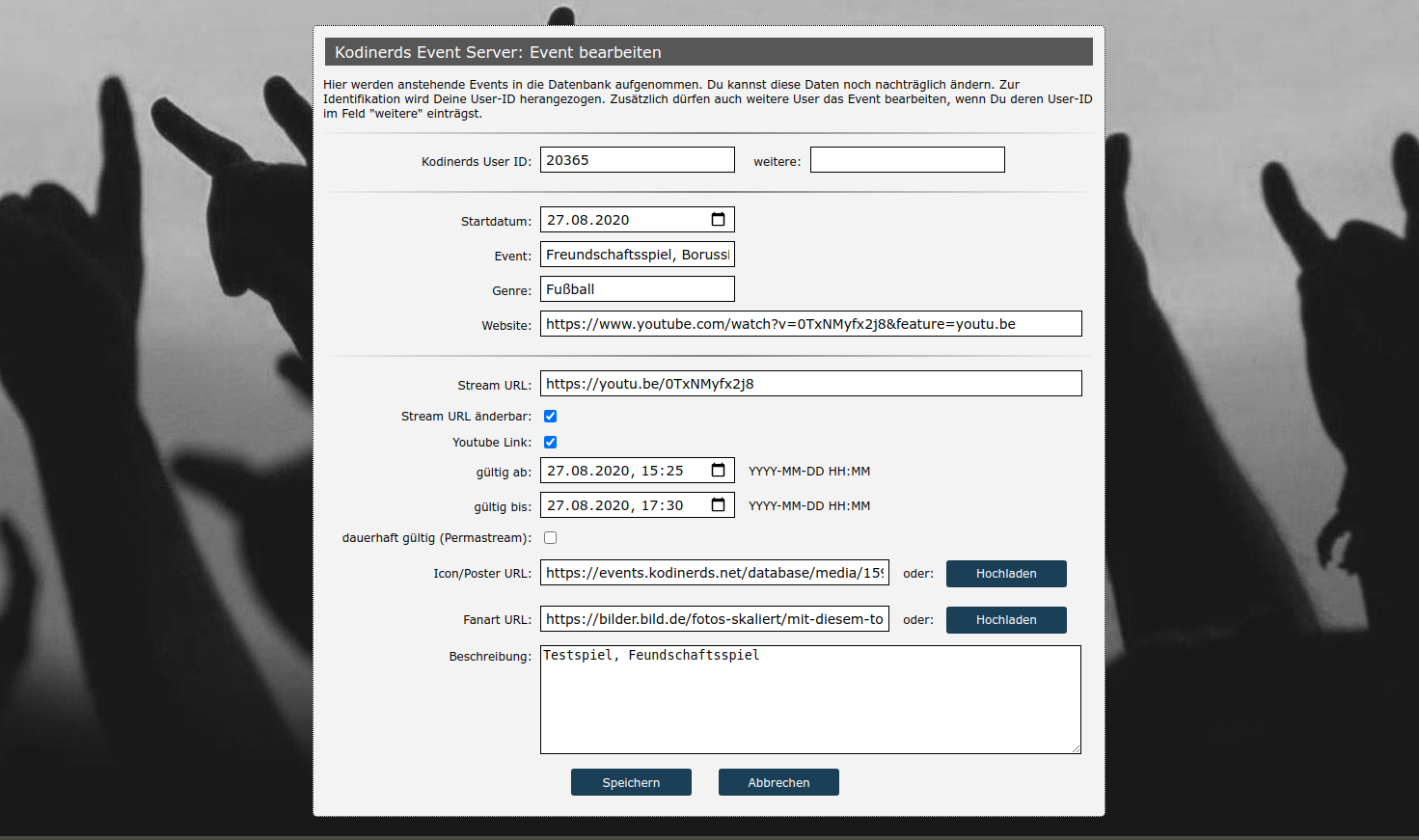Click into the Stream URL field
This screenshot has height=840, width=1419.
tap(811, 384)
